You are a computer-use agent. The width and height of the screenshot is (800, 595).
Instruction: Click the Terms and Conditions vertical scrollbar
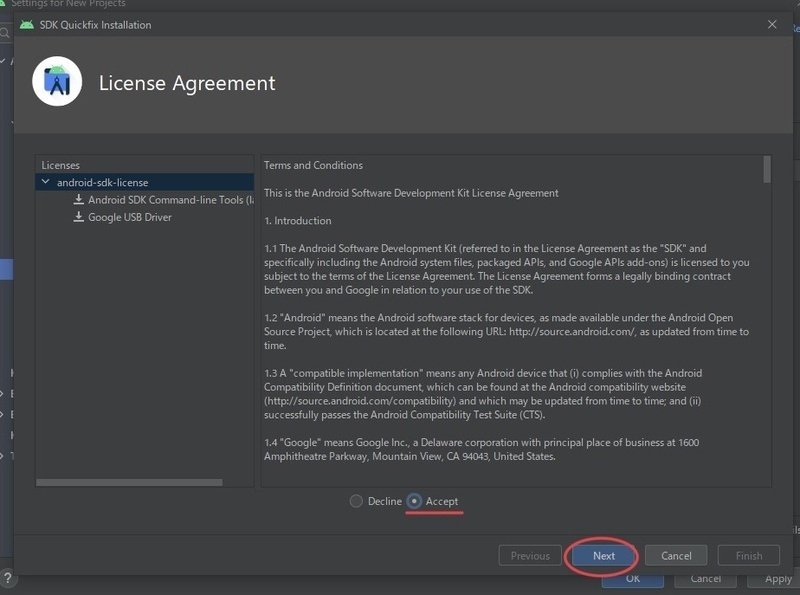click(767, 169)
